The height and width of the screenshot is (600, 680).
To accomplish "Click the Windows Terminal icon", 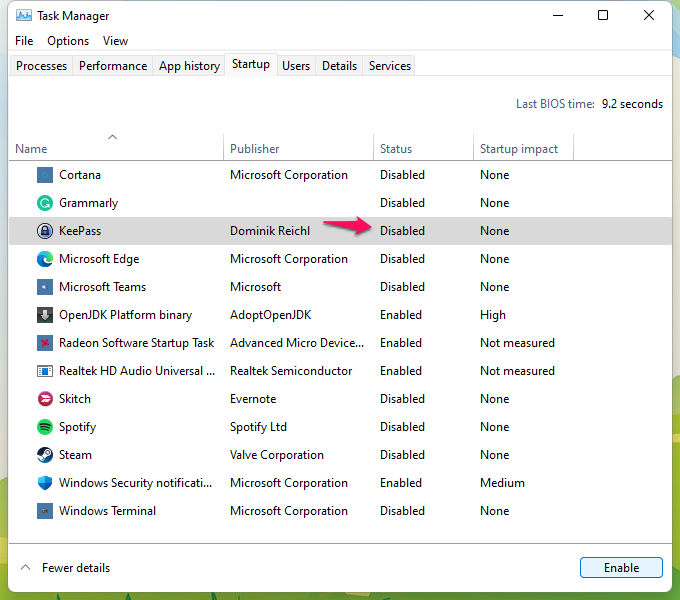I will (x=45, y=511).
